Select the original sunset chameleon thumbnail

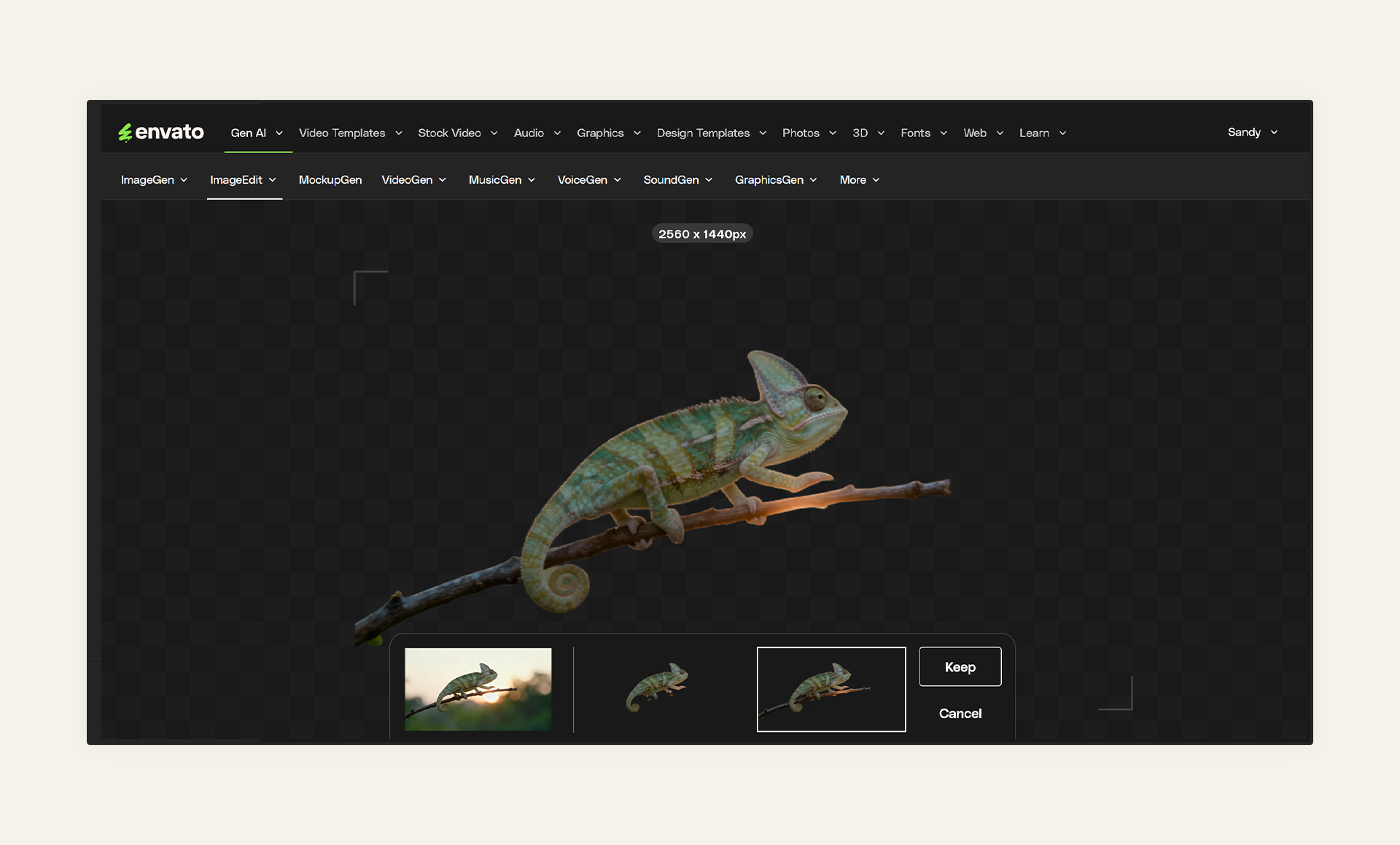point(478,689)
